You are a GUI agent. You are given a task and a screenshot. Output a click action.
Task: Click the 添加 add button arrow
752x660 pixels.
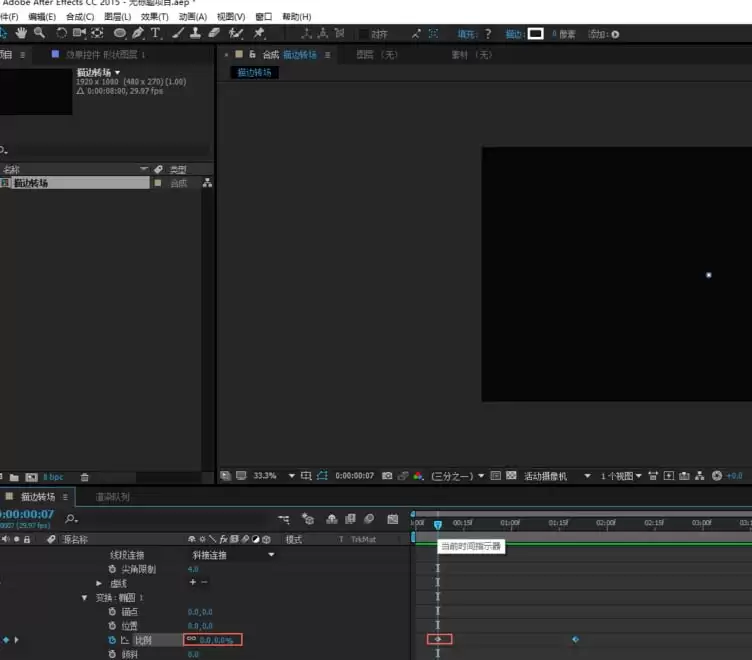(615, 35)
